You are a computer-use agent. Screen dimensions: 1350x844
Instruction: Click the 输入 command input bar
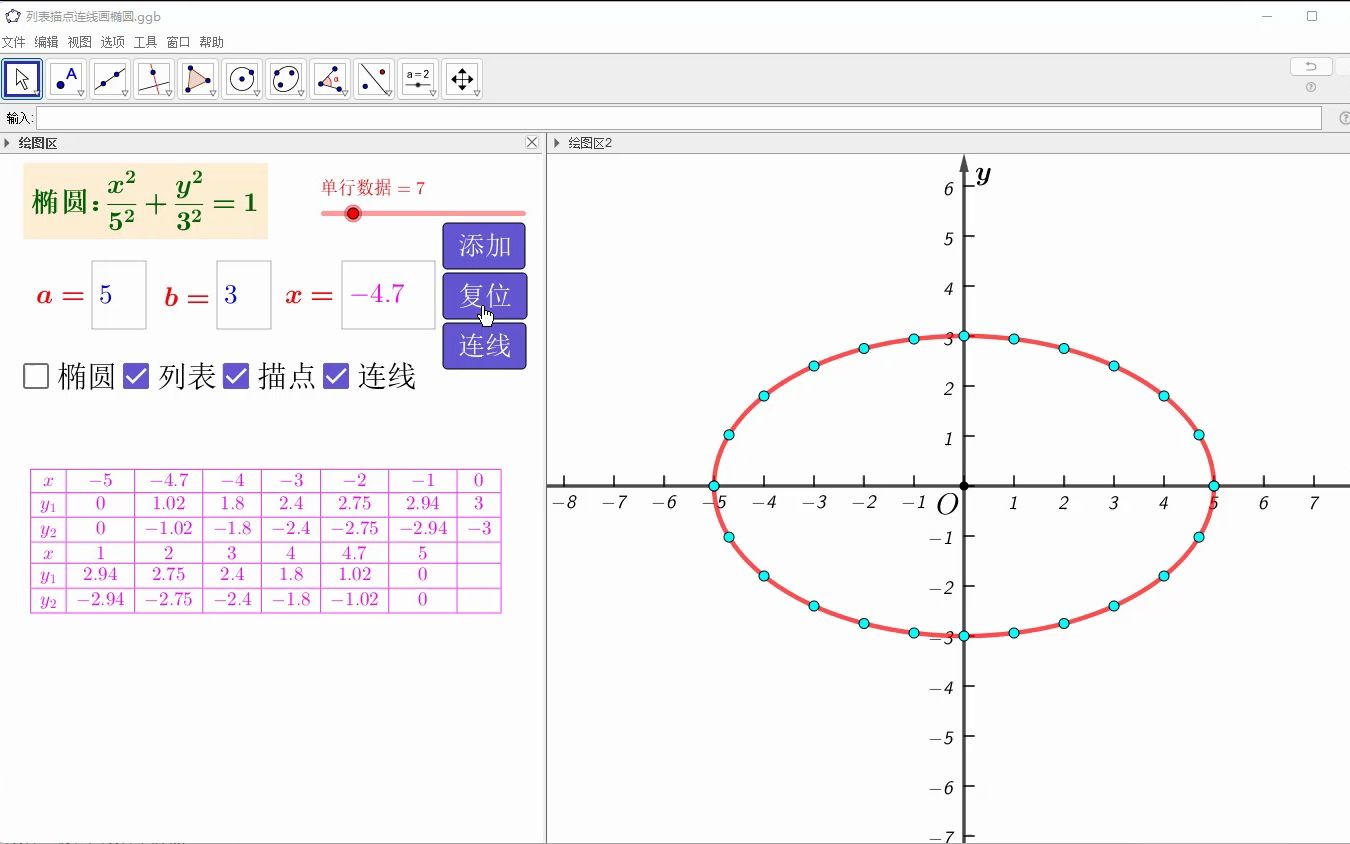click(679, 118)
